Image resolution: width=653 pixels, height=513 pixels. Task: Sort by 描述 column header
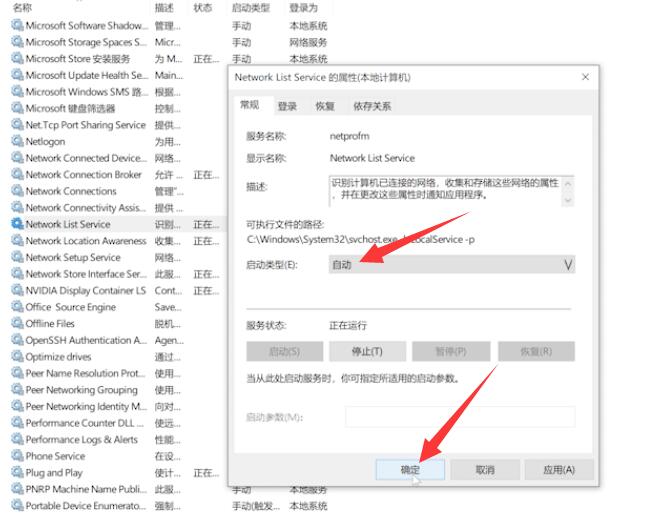click(164, 7)
